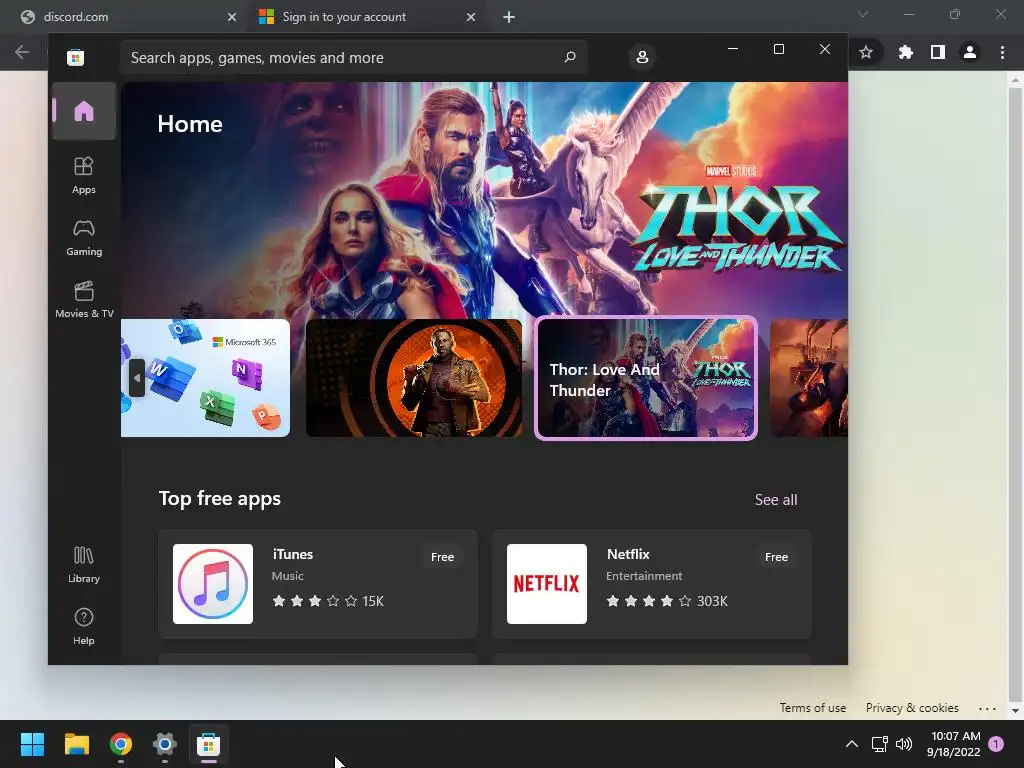
Task: Click the browser page scrollbar
Action: (x=1015, y=395)
